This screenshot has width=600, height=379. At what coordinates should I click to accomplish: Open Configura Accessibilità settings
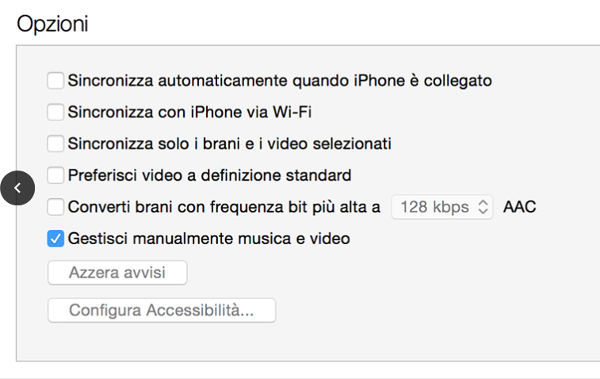coord(161,310)
